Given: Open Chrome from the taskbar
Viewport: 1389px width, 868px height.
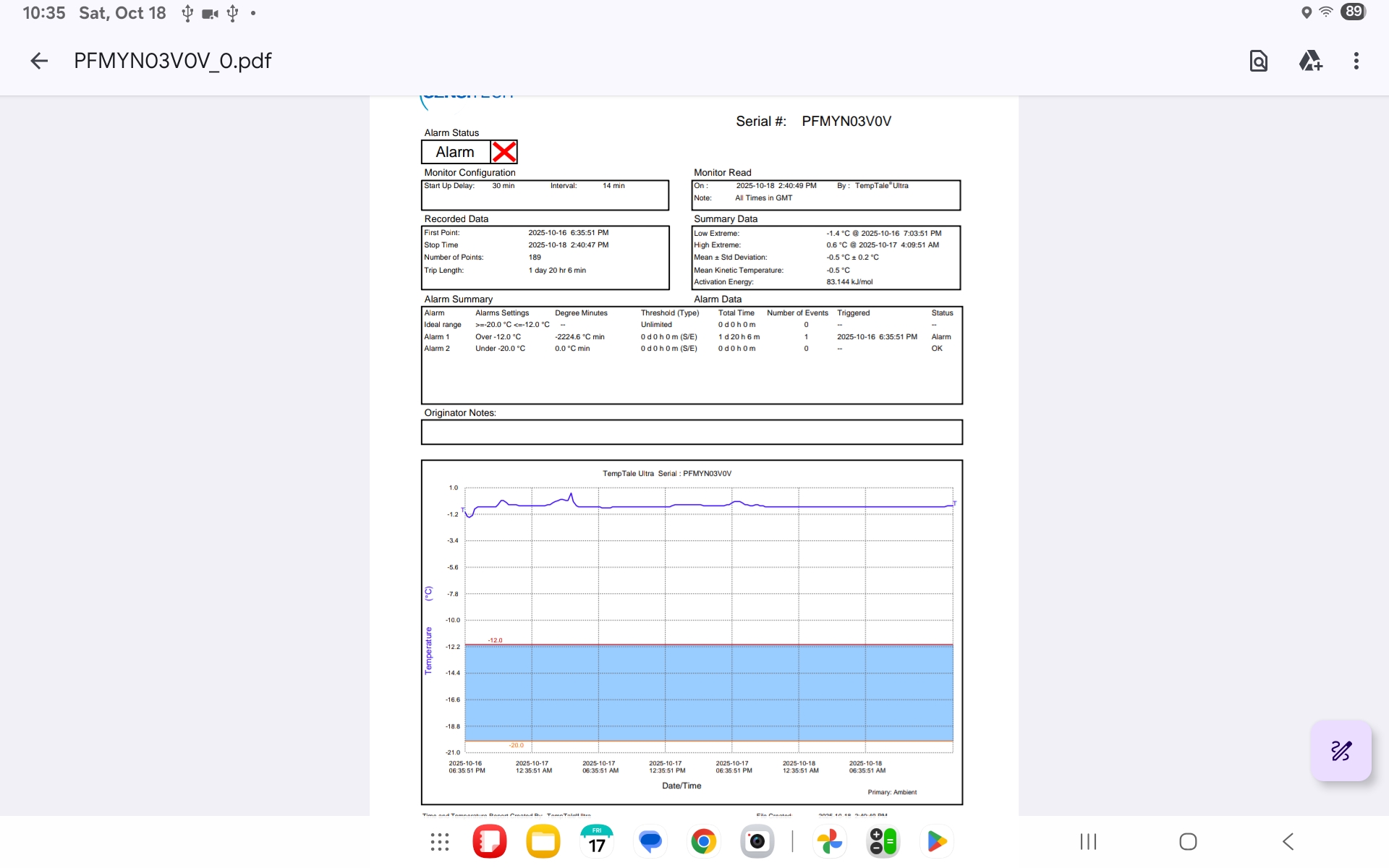Looking at the screenshot, I should tap(703, 841).
